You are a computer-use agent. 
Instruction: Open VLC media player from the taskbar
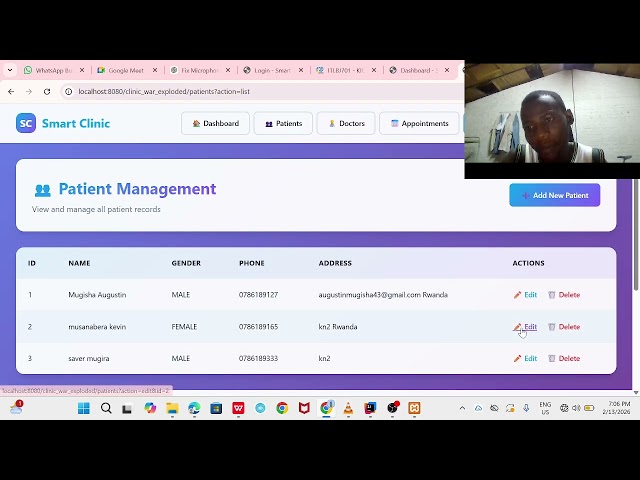point(348,408)
